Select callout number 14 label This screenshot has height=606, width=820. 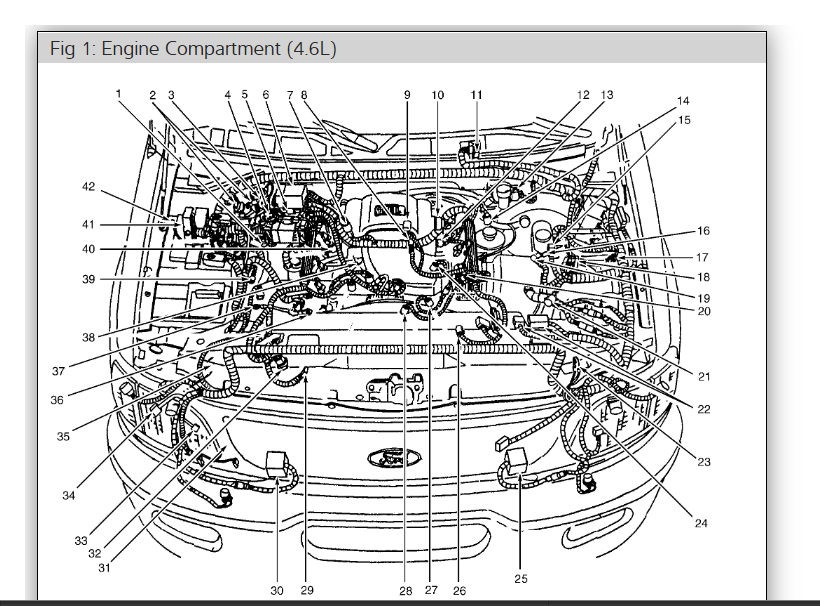coord(683,100)
